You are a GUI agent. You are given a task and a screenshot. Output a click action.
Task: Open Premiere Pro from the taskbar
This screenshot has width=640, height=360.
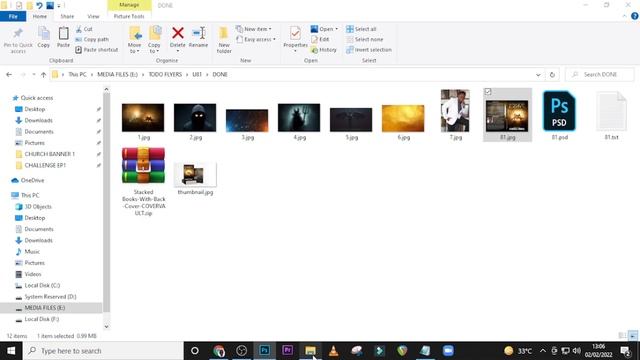287,351
